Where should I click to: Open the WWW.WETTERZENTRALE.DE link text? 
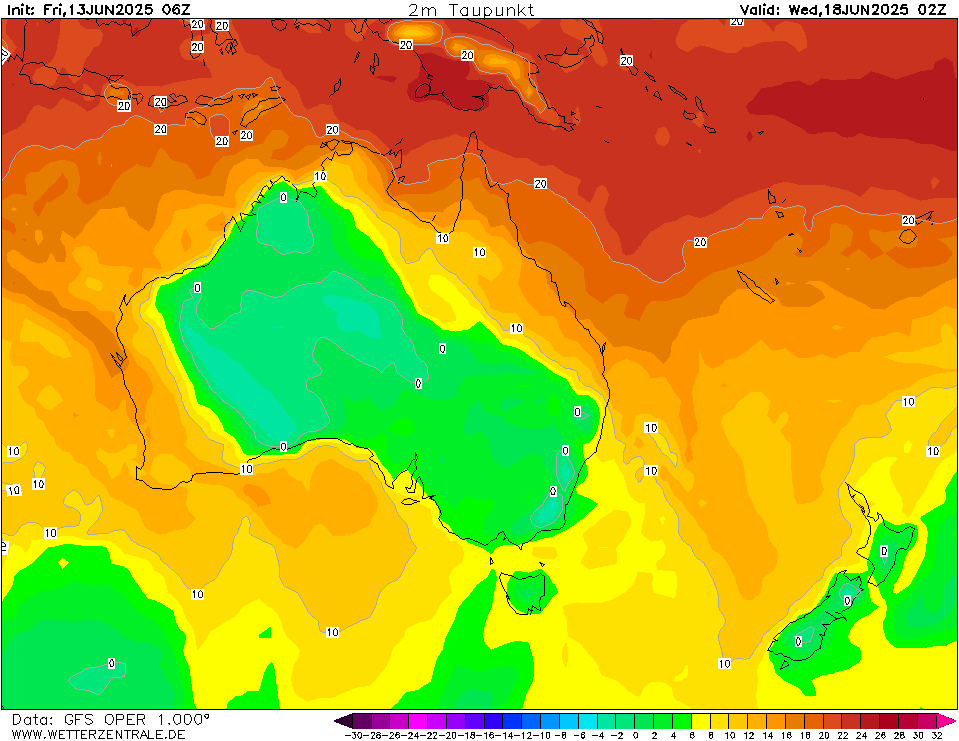point(98,734)
